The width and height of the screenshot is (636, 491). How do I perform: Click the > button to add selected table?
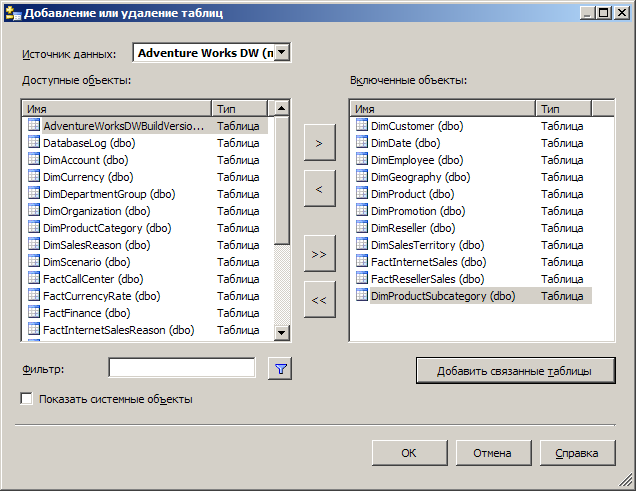[320, 143]
